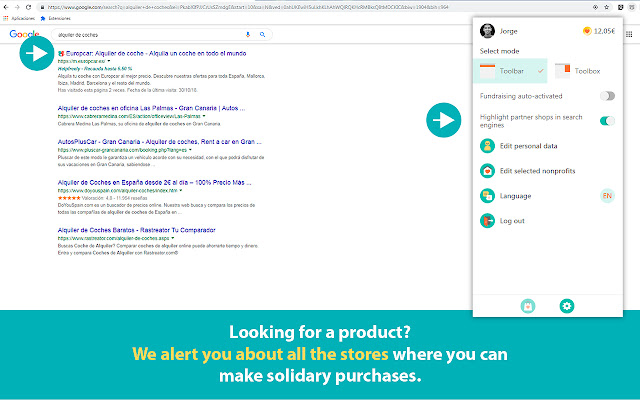This screenshot has width=640, height=400.
Task: Click the search box with 'alquiler de coches'
Action: coord(140,35)
